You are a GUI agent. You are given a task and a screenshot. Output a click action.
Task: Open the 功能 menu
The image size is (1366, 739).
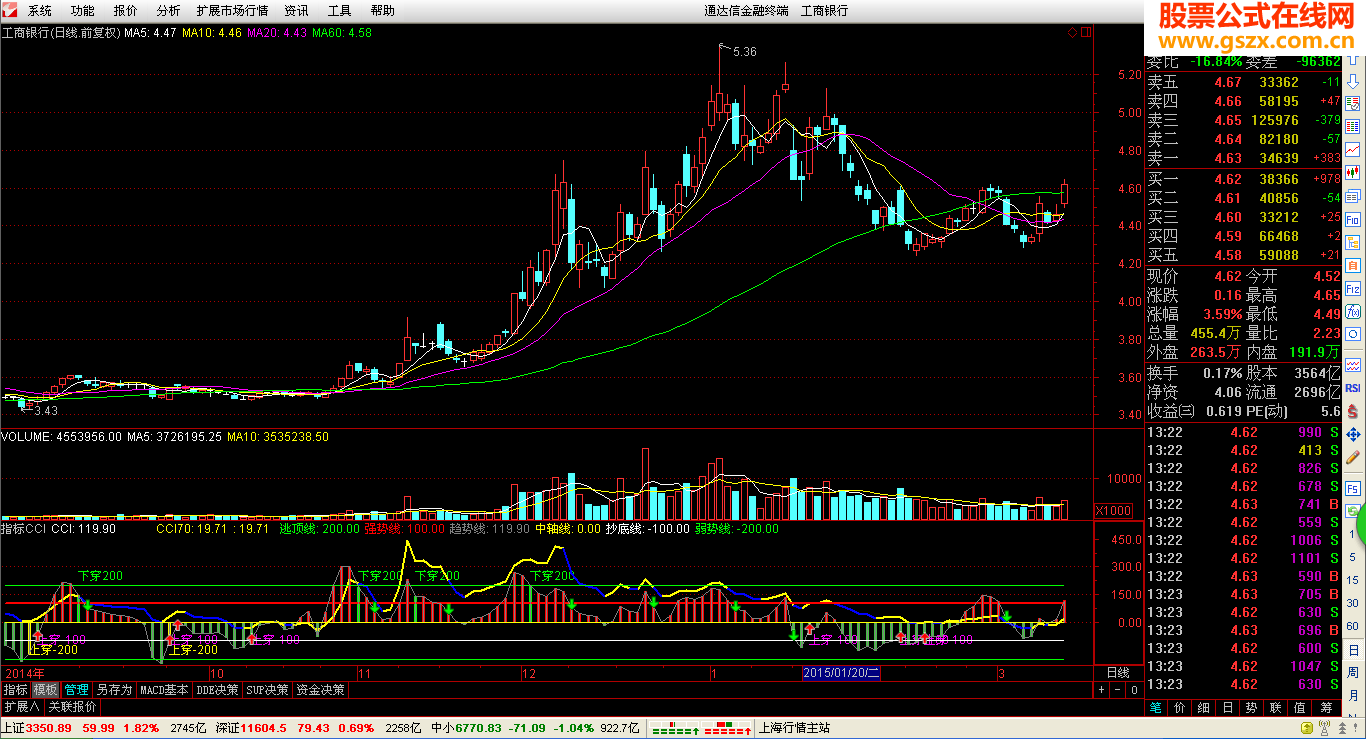click(83, 10)
